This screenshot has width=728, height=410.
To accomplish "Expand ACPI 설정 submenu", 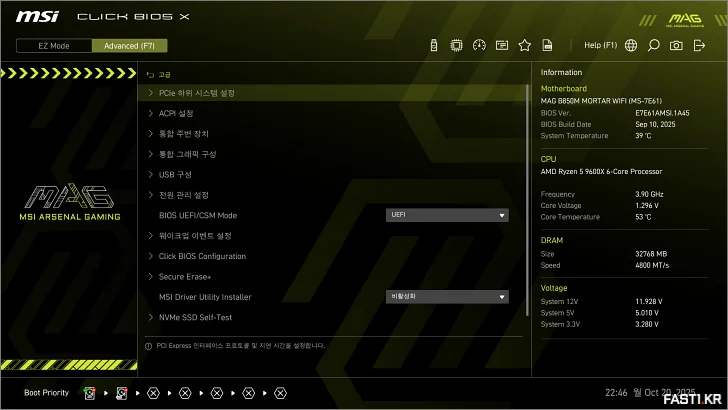I will point(332,113).
